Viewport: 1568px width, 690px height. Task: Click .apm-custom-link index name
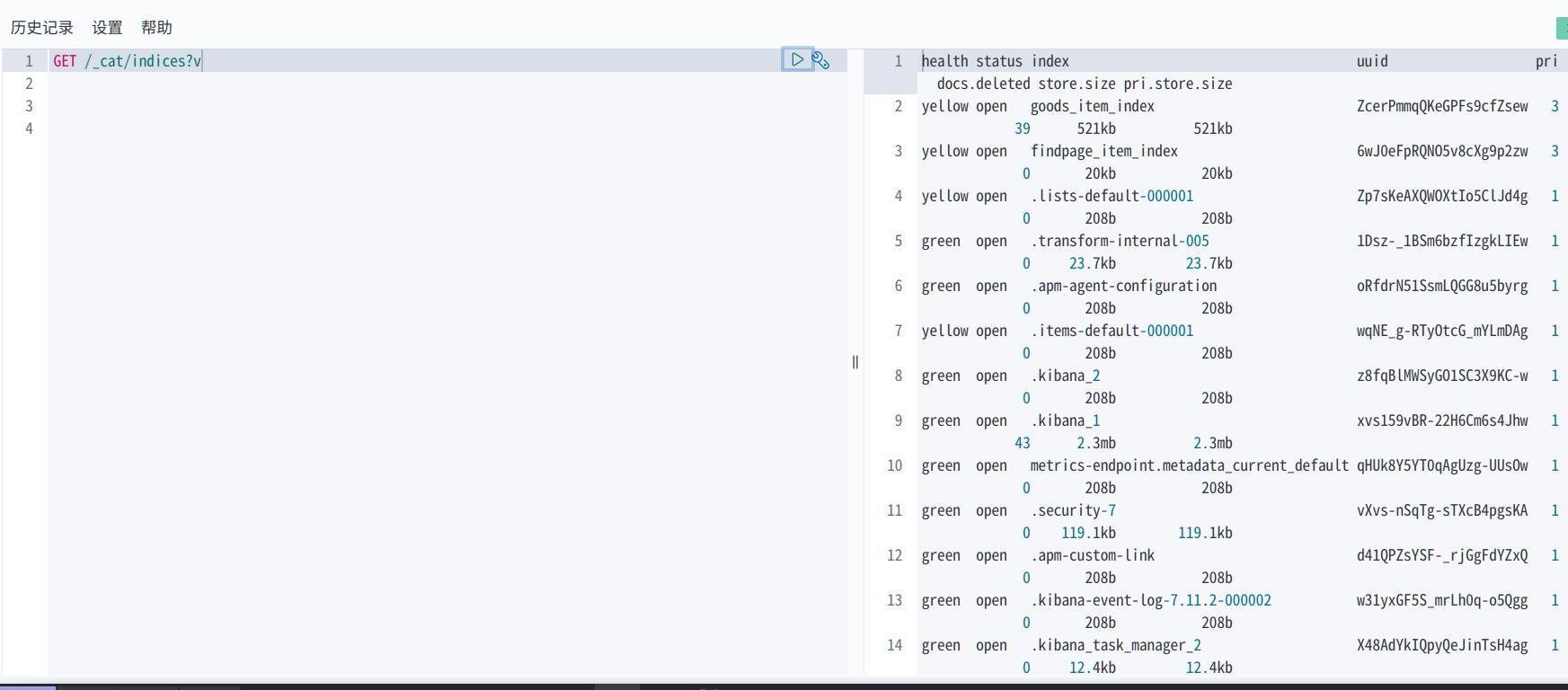(x=1093, y=555)
